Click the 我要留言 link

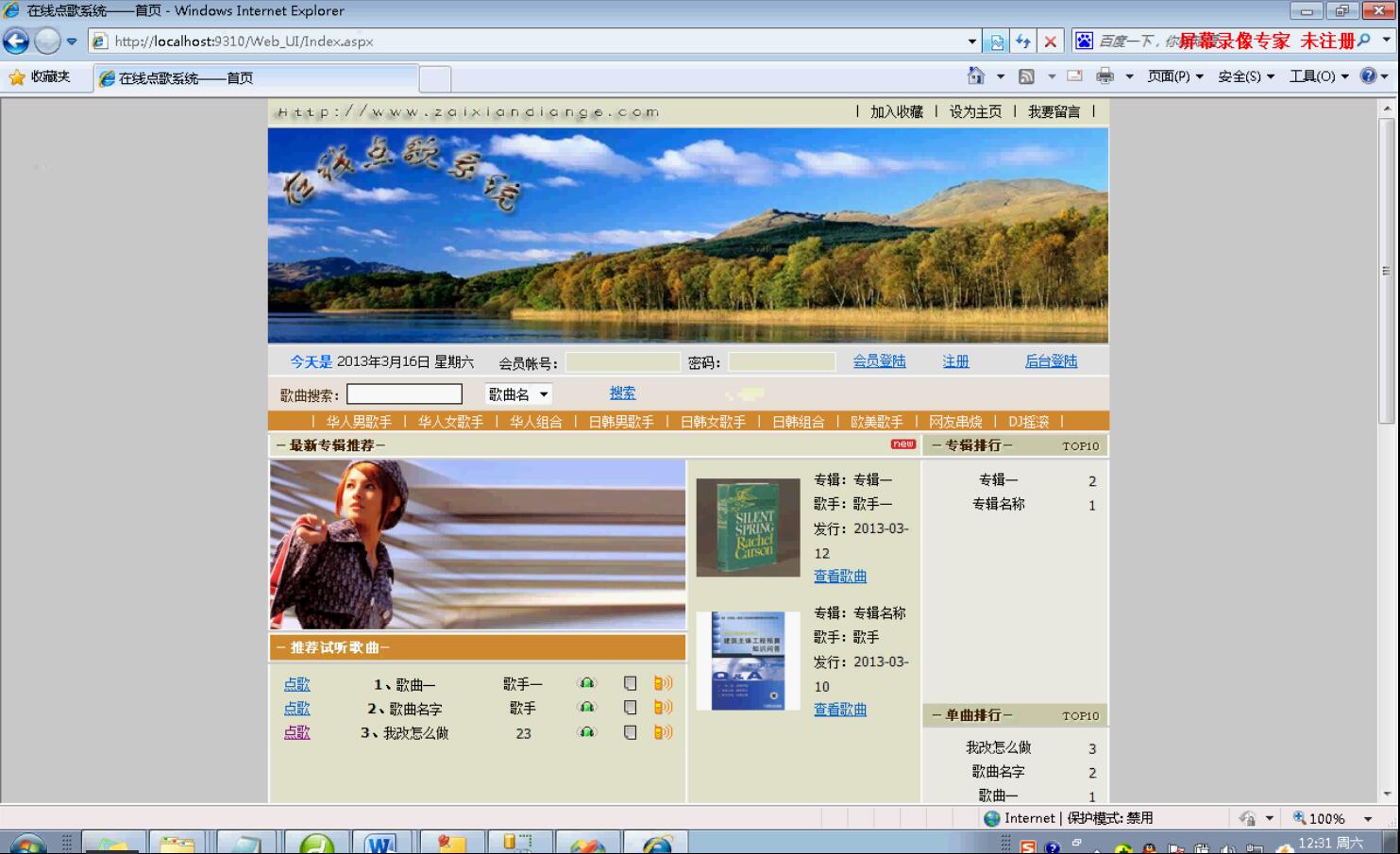(x=1054, y=111)
